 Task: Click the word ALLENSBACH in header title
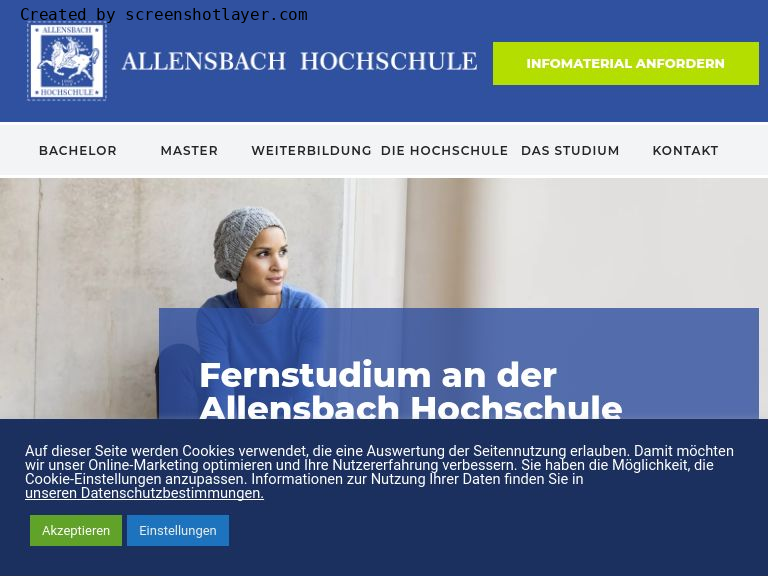(204, 62)
